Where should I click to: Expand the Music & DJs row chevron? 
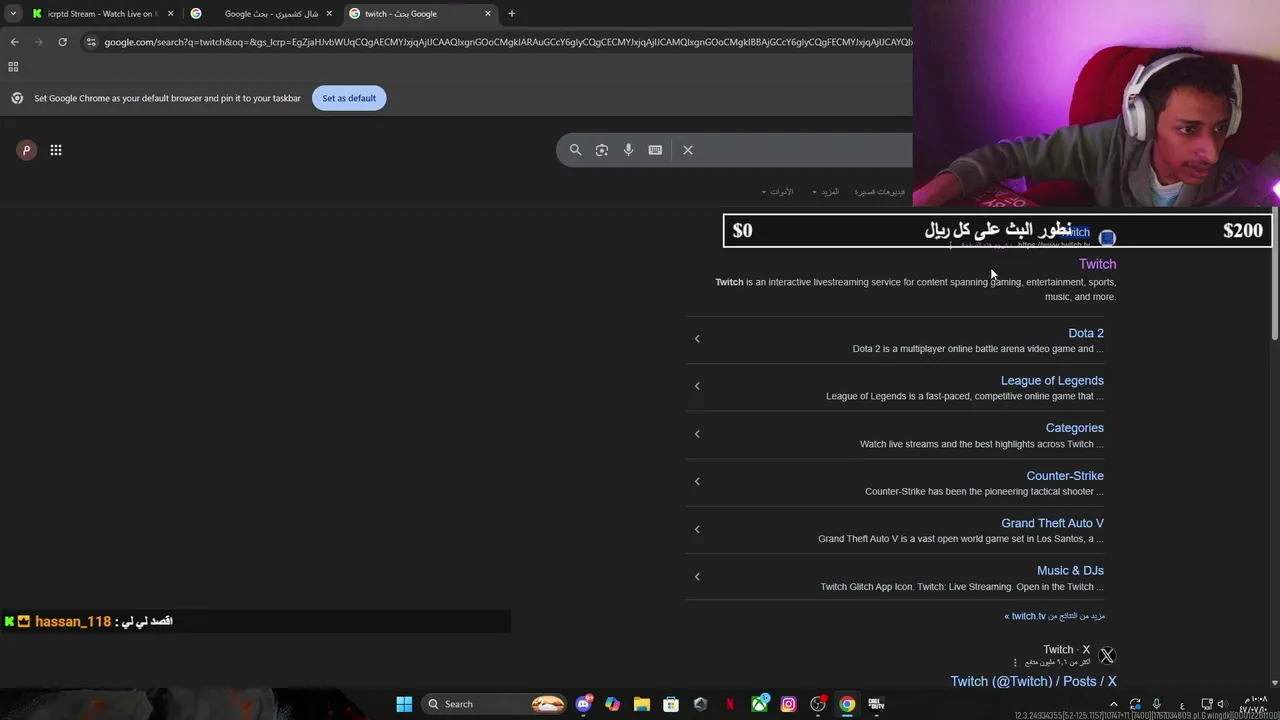coord(697,576)
